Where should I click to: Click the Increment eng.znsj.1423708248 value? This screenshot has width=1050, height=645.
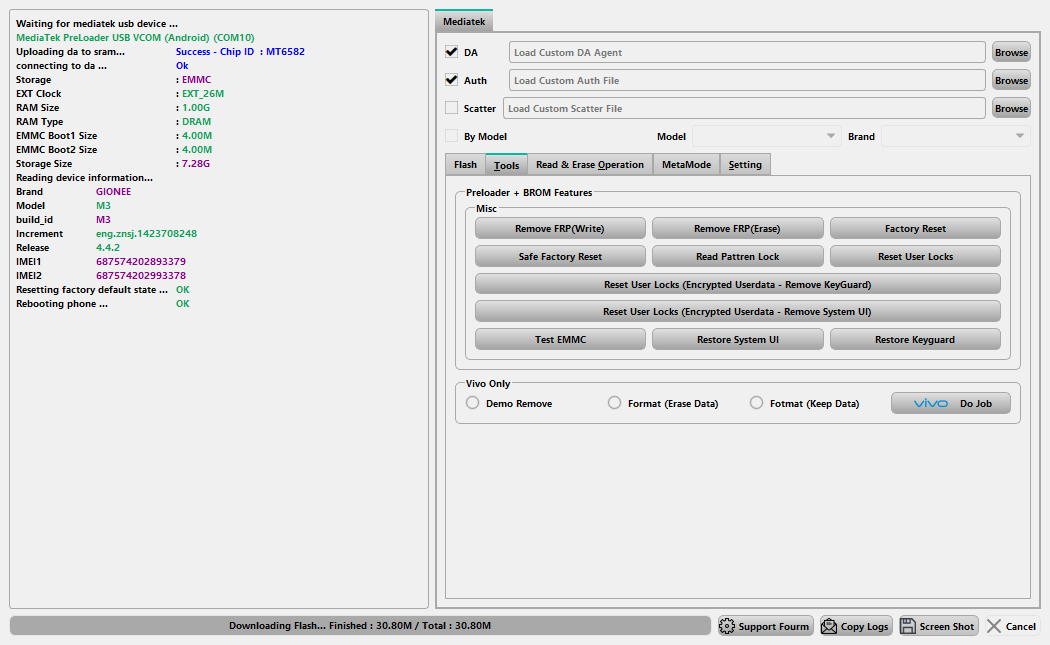pos(146,234)
